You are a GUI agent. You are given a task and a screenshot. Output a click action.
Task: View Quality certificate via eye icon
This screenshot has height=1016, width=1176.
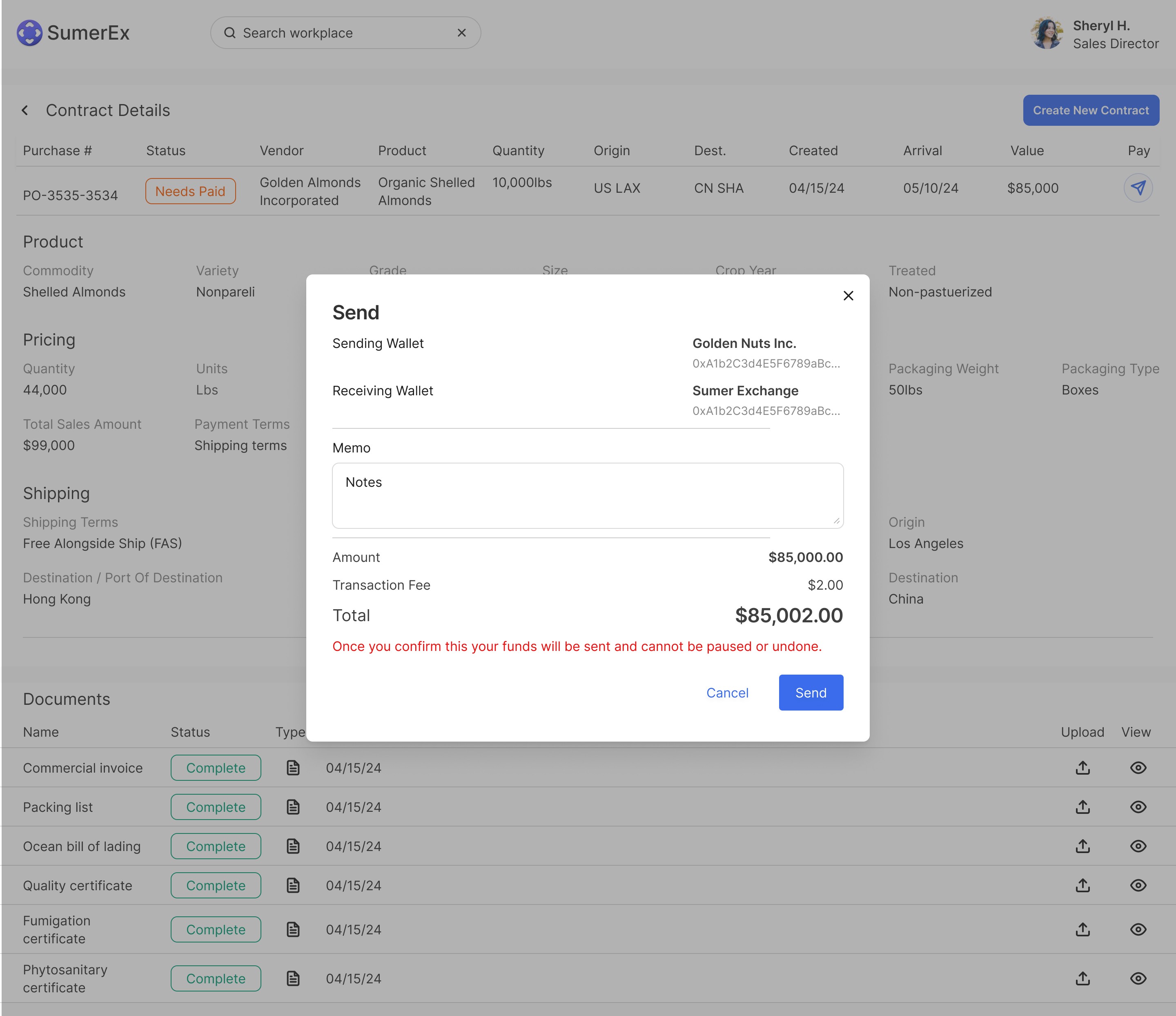point(1137,885)
